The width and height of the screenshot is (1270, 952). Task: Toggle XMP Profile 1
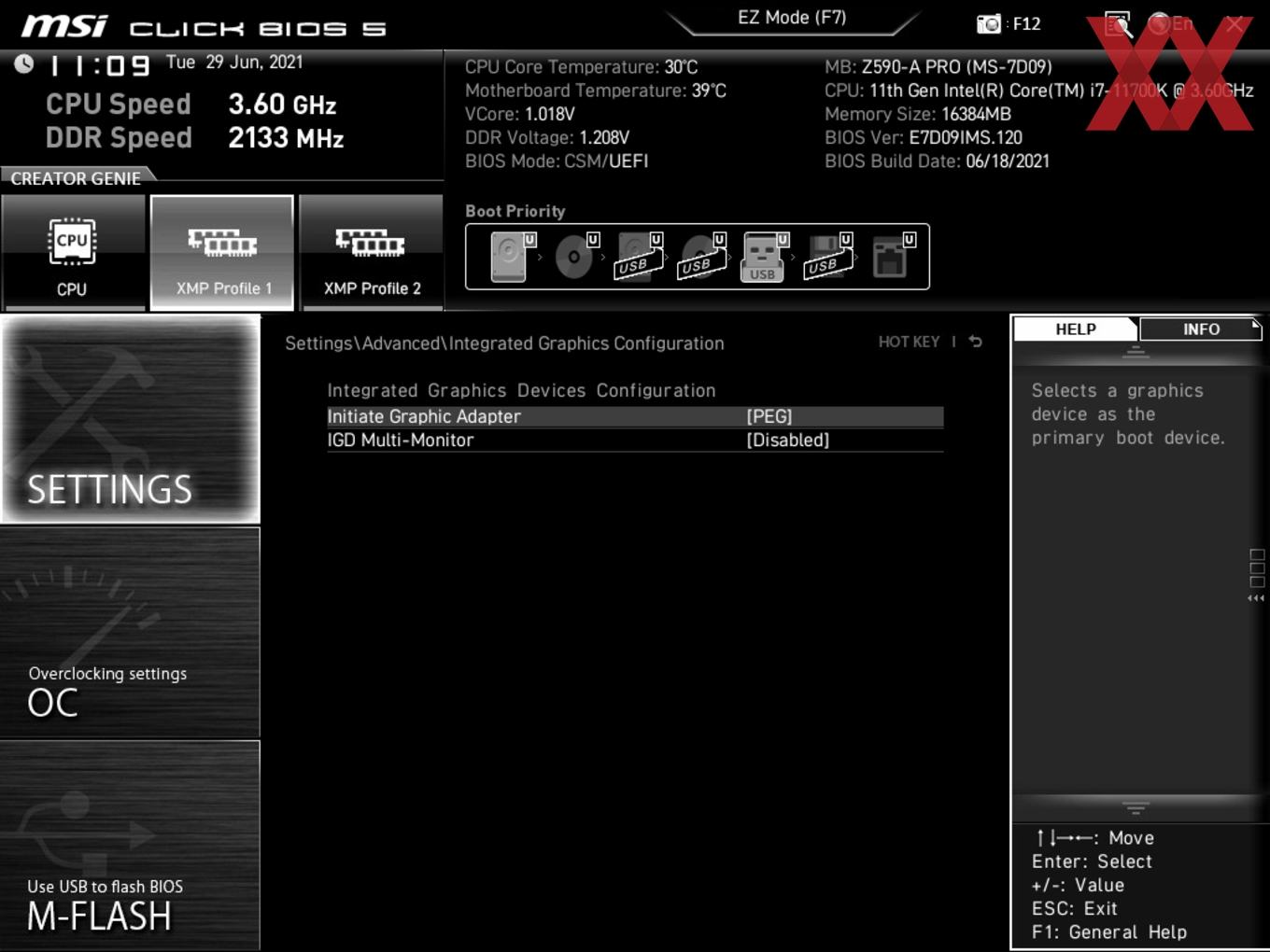pyautogui.click(x=222, y=252)
